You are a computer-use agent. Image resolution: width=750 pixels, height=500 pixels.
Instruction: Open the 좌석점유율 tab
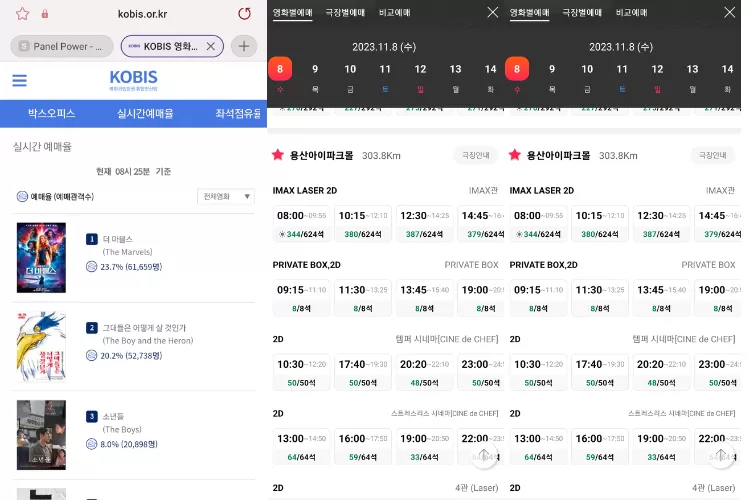tap(238, 114)
